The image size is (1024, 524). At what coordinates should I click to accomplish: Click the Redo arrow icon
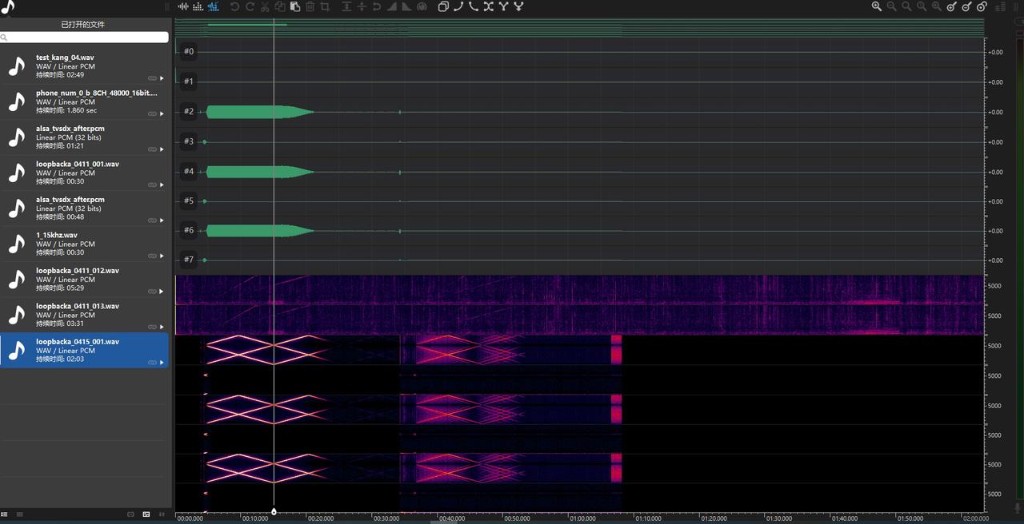[249, 7]
